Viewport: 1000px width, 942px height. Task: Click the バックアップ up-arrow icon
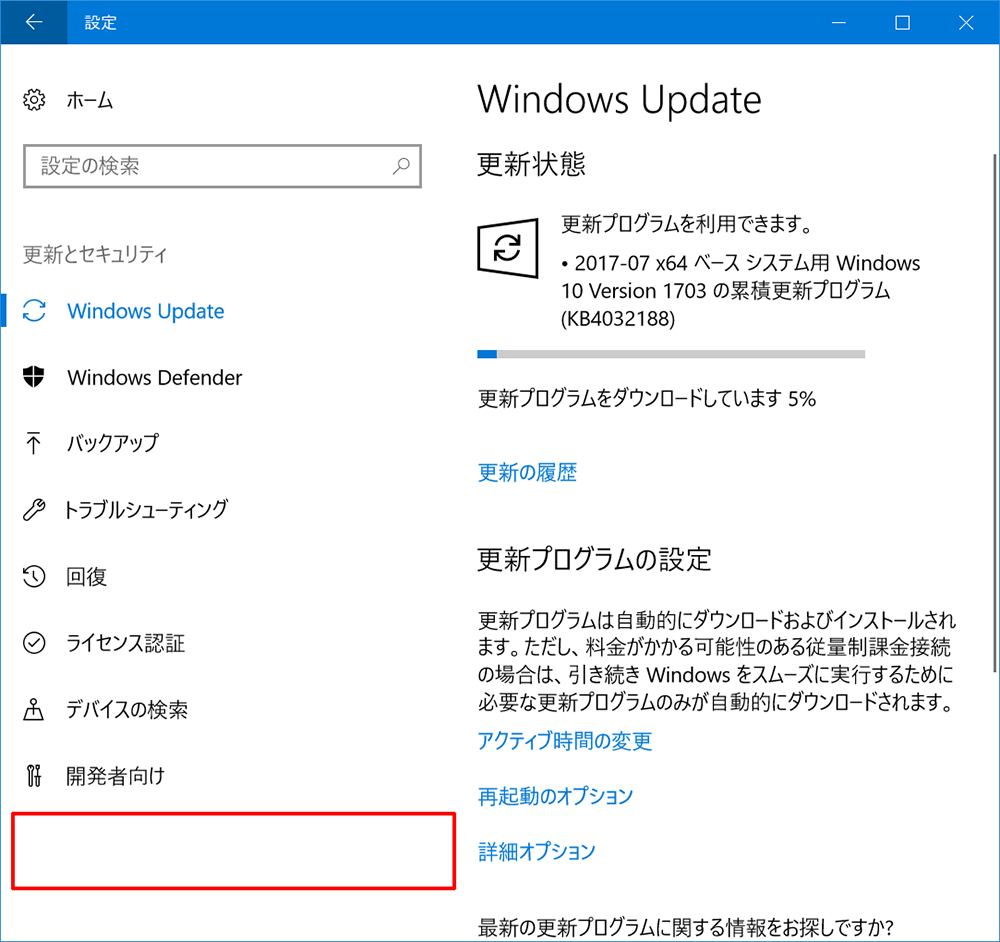pyautogui.click(x=33, y=443)
